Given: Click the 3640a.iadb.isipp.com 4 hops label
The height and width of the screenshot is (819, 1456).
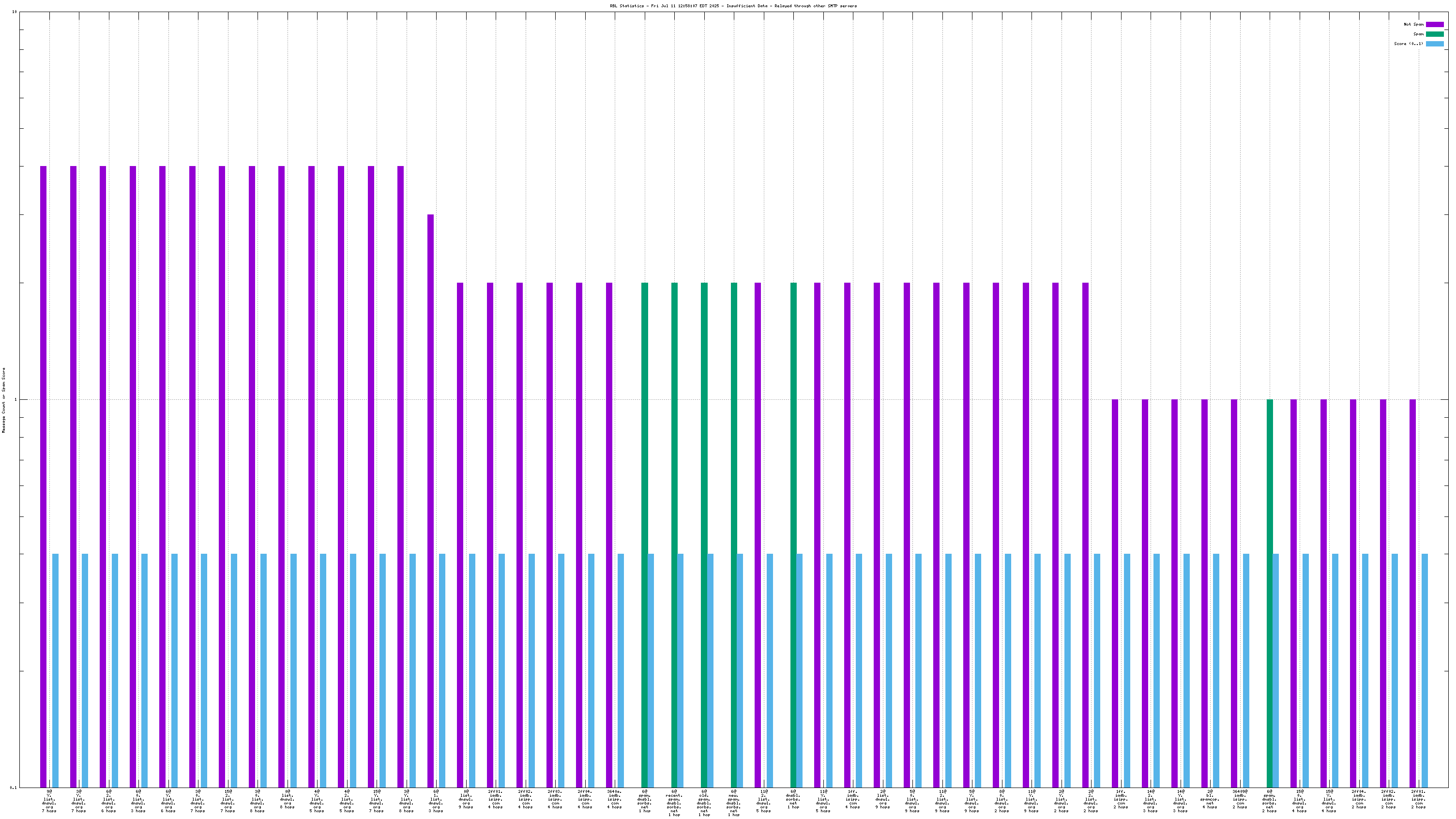Looking at the screenshot, I should point(614,799).
